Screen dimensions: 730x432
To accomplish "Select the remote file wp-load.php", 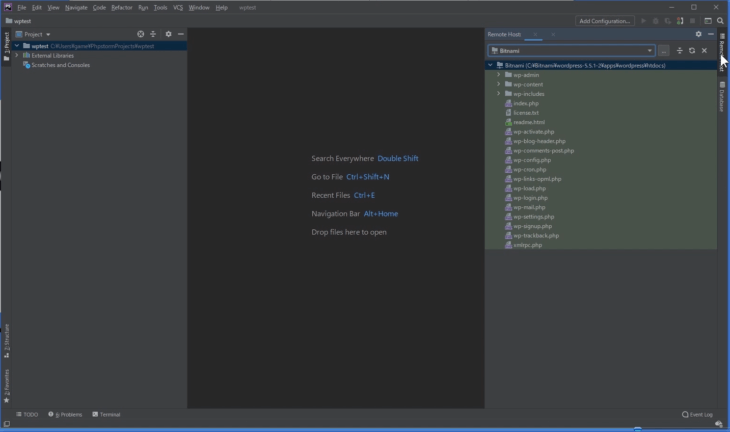I will pos(529,188).
